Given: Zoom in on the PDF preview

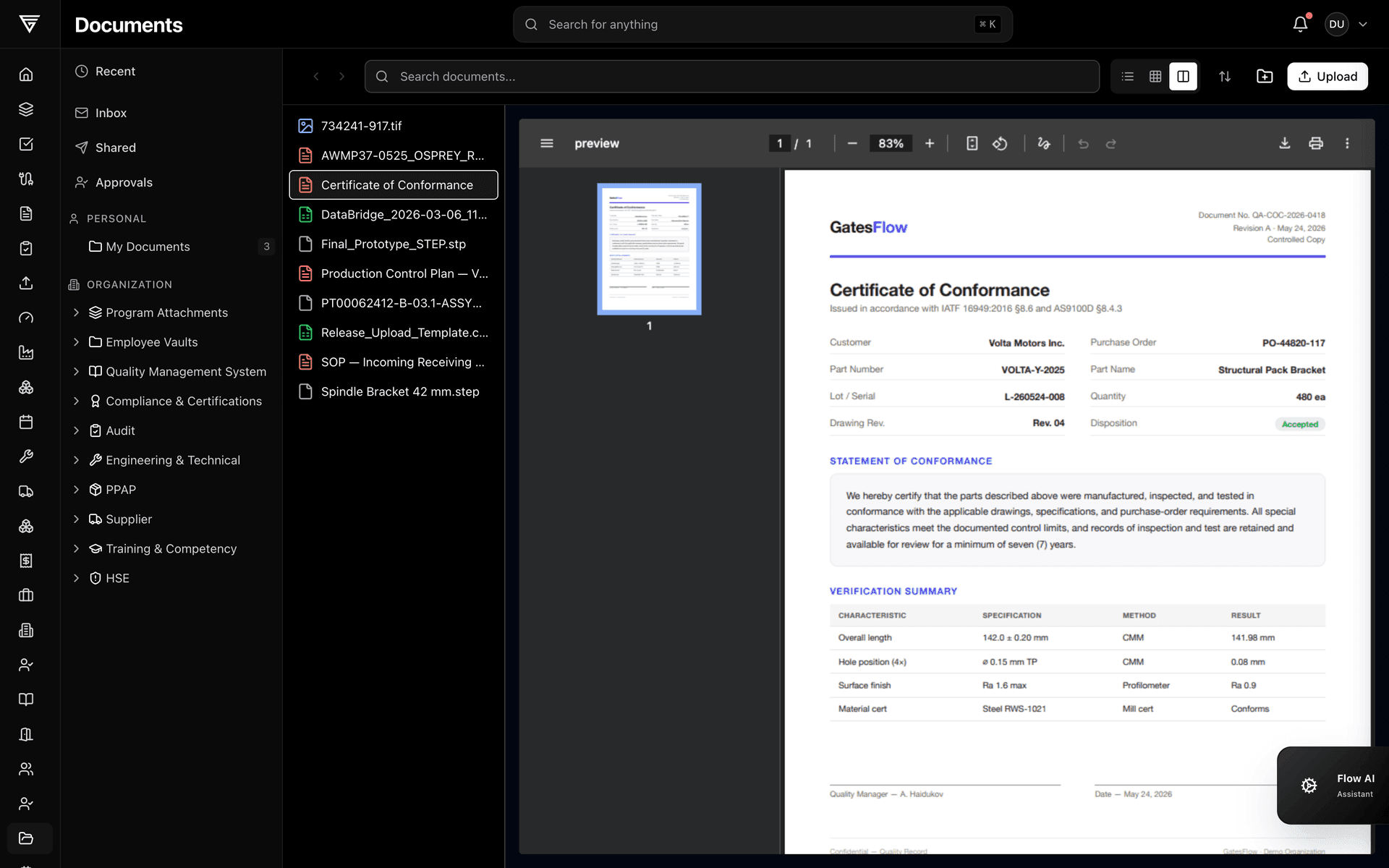Looking at the screenshot, I should tap(930, 143).
